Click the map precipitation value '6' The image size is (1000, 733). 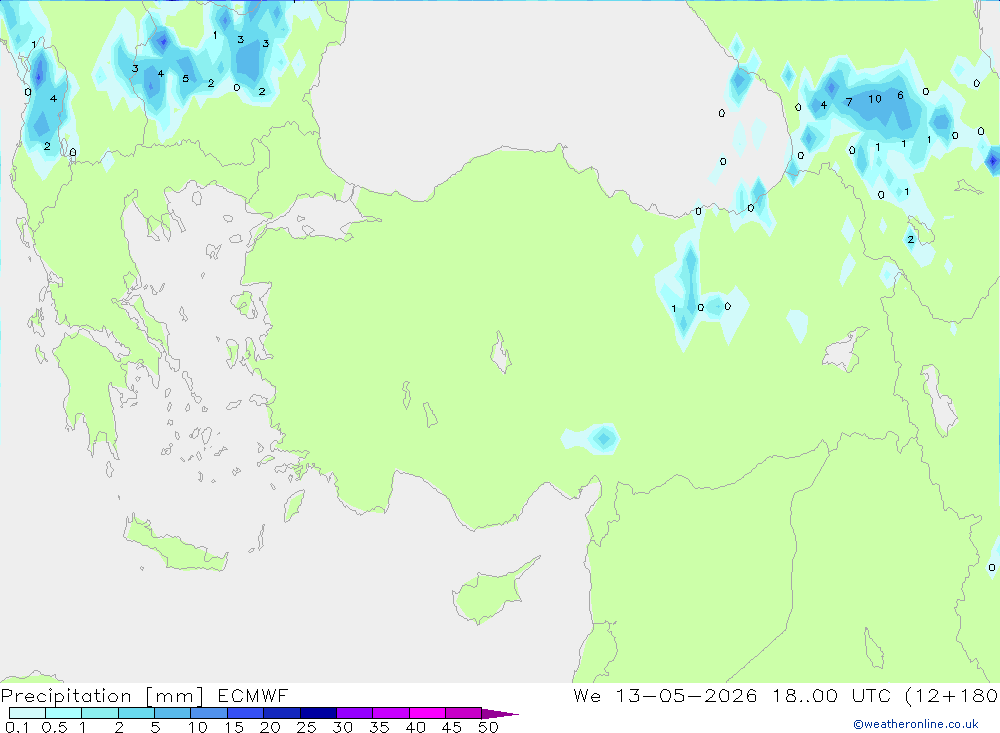[x=901, y=95]
